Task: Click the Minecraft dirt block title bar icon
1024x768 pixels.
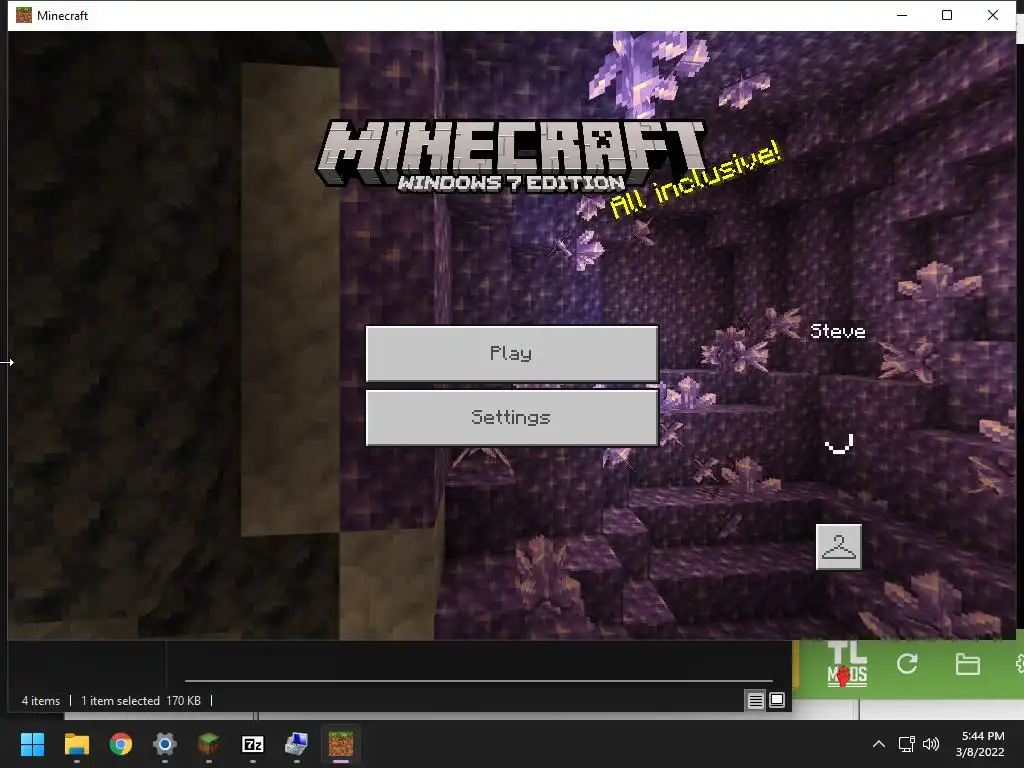Action: point(24,15)
